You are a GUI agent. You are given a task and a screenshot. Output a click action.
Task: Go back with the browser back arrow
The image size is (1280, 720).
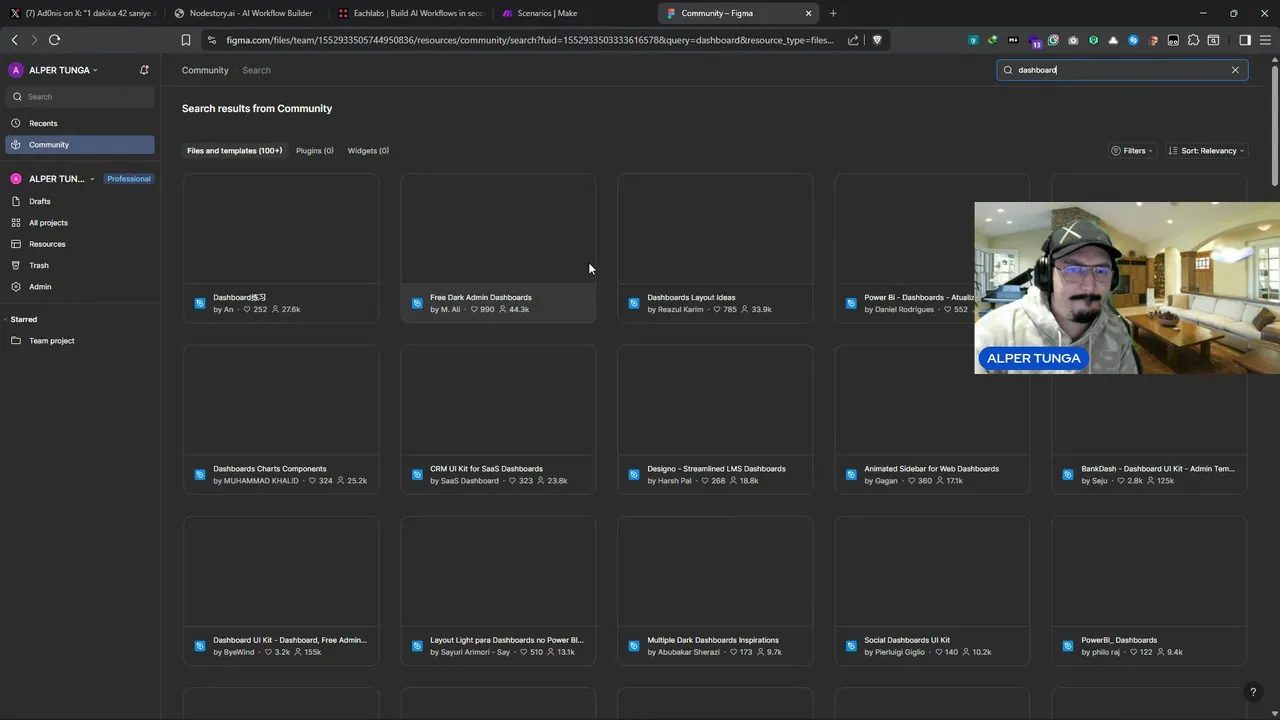point(15,40)
